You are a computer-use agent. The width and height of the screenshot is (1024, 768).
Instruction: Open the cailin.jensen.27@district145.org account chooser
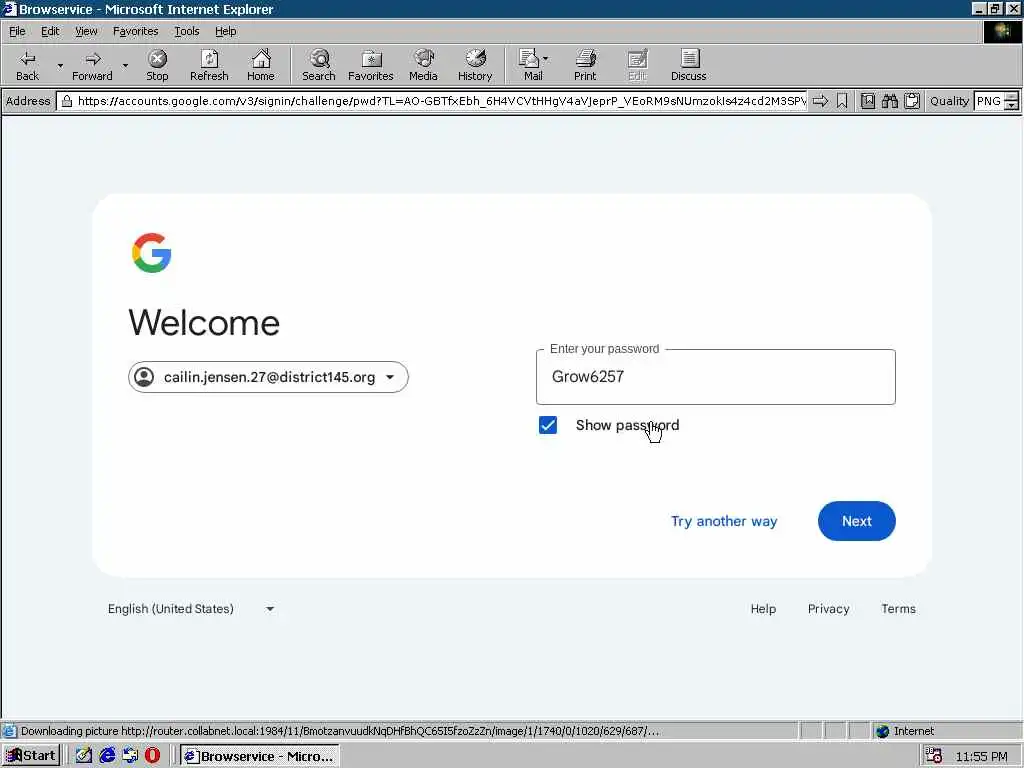[x=268, y=377]
